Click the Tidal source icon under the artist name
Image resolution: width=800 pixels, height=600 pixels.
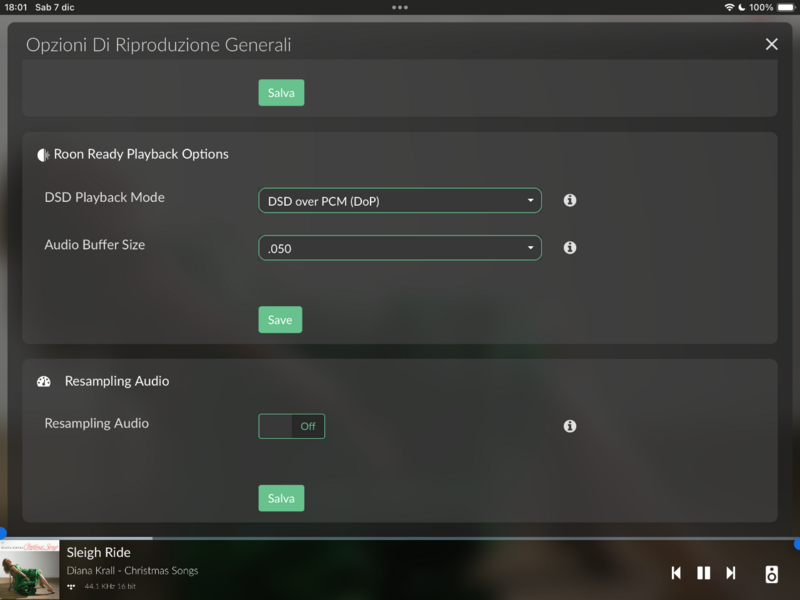tap(72, 586)
